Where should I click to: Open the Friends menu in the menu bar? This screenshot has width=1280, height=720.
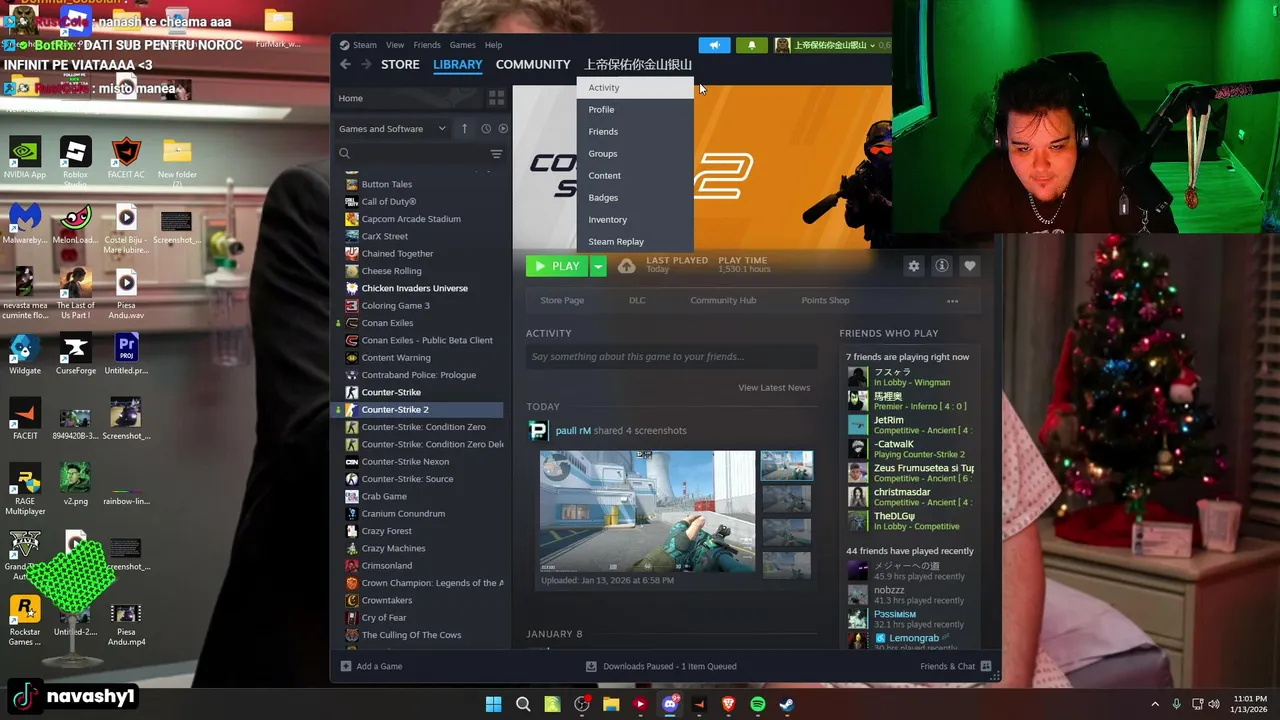[x=427, y=45]
